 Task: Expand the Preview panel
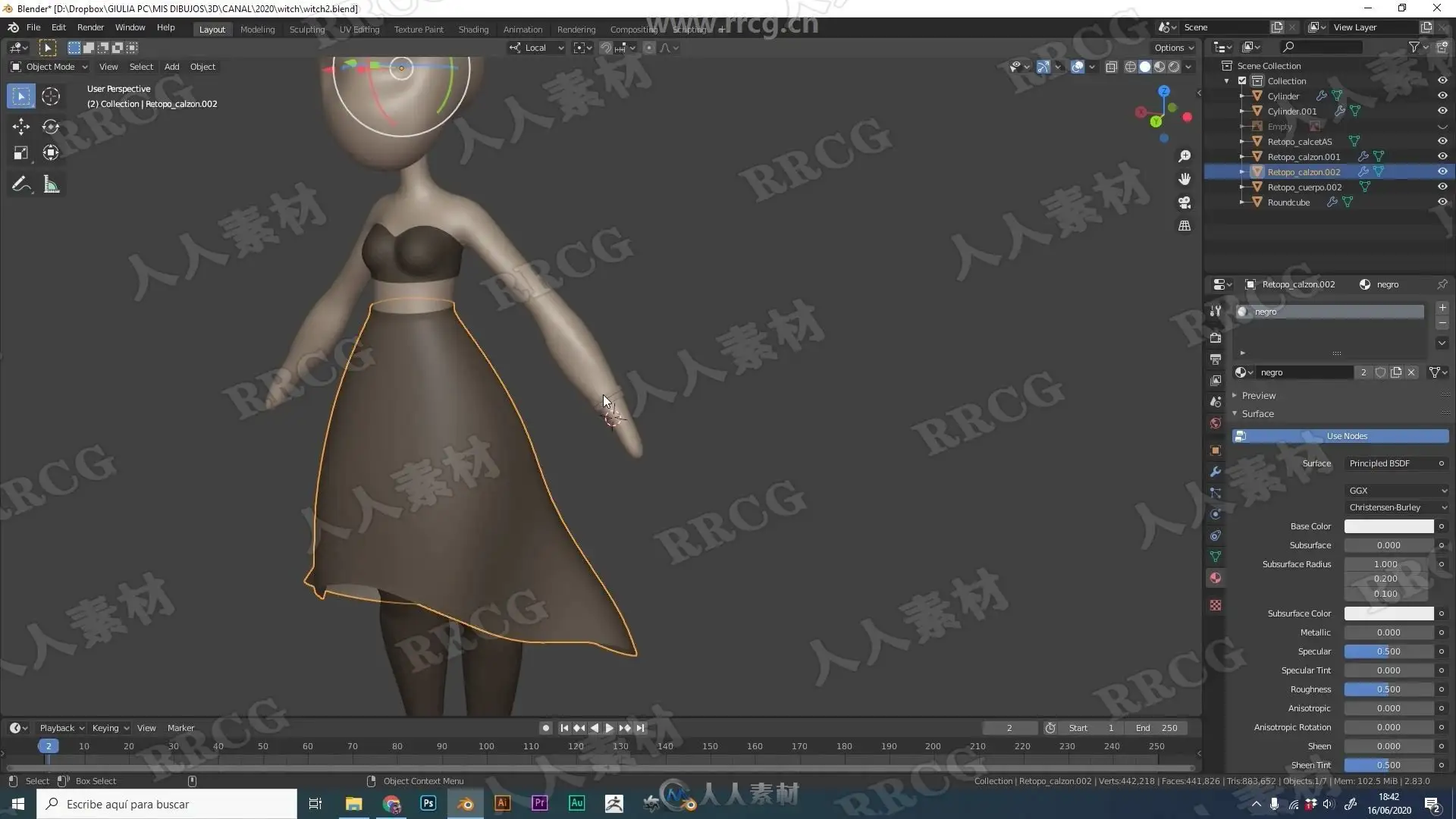[x=1258, y=395]
